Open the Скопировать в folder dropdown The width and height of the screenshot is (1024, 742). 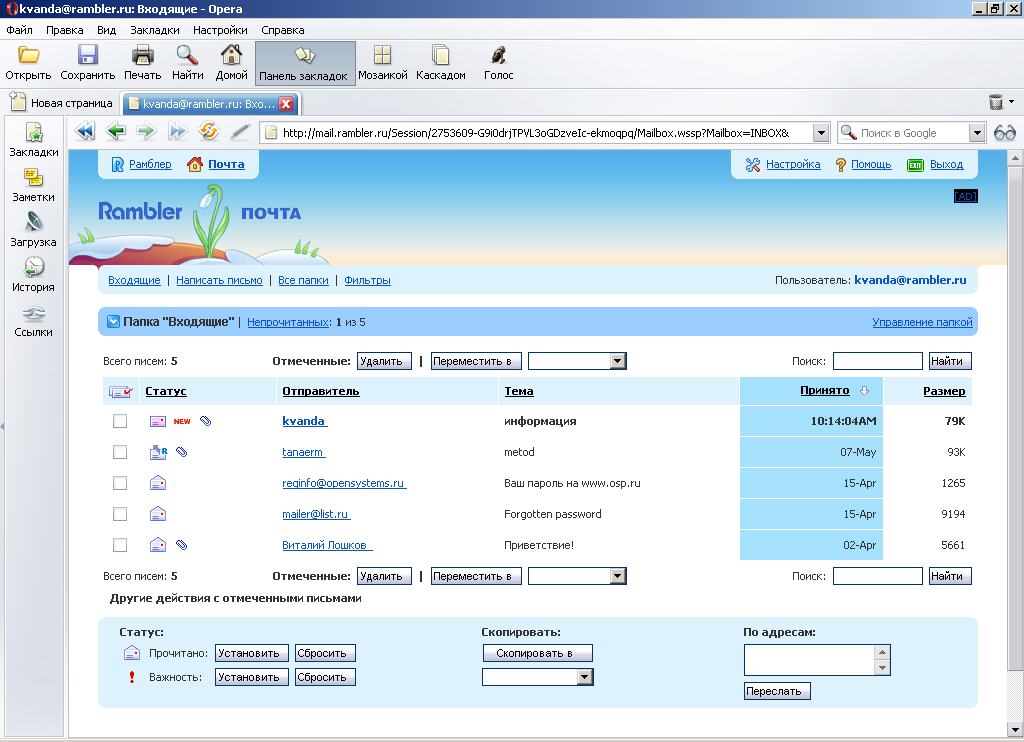click(x=585, y=677)
